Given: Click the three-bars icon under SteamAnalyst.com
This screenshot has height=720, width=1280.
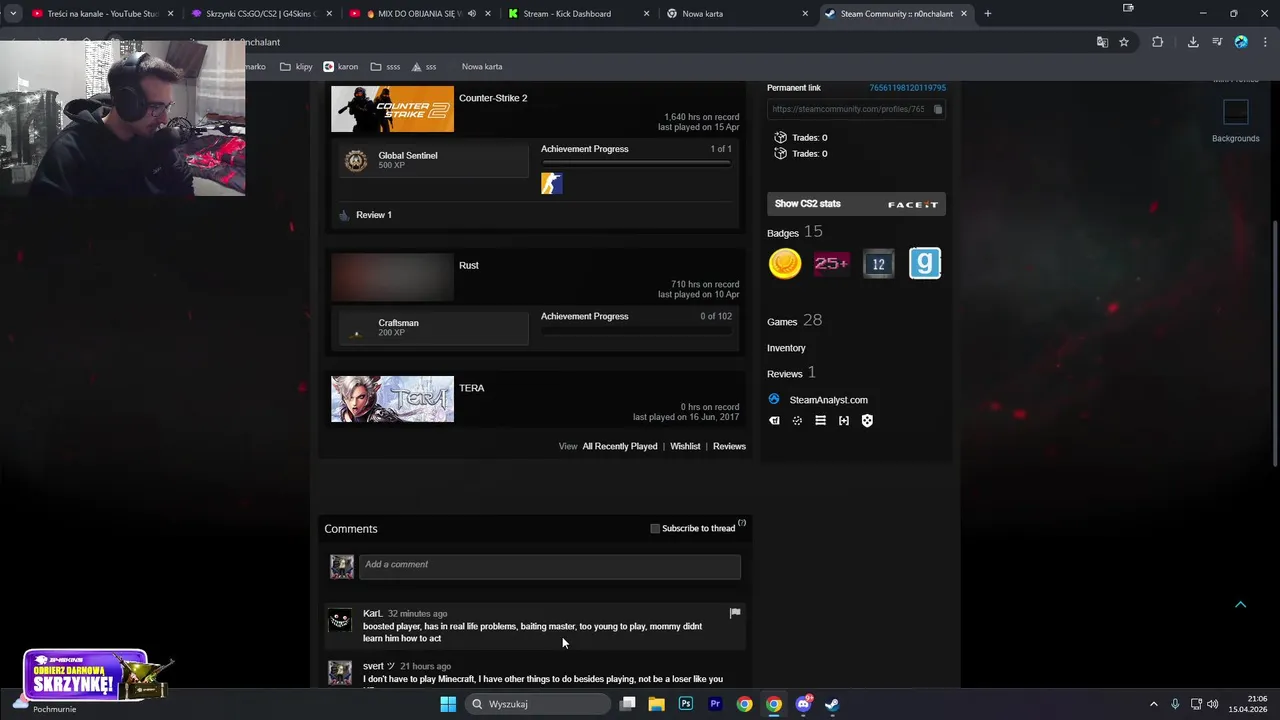Looking at the screenshot, I should (x=820, y=421).
